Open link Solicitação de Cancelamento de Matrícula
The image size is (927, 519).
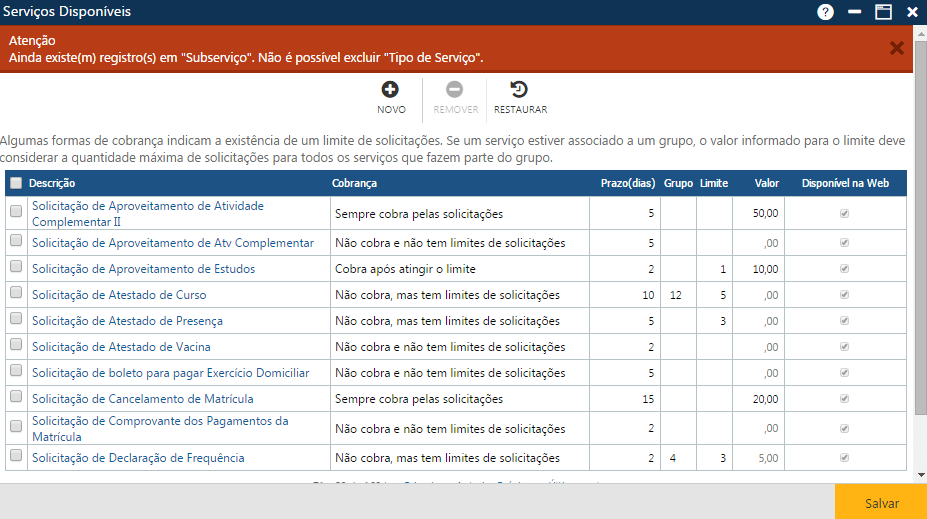(142, 399)
